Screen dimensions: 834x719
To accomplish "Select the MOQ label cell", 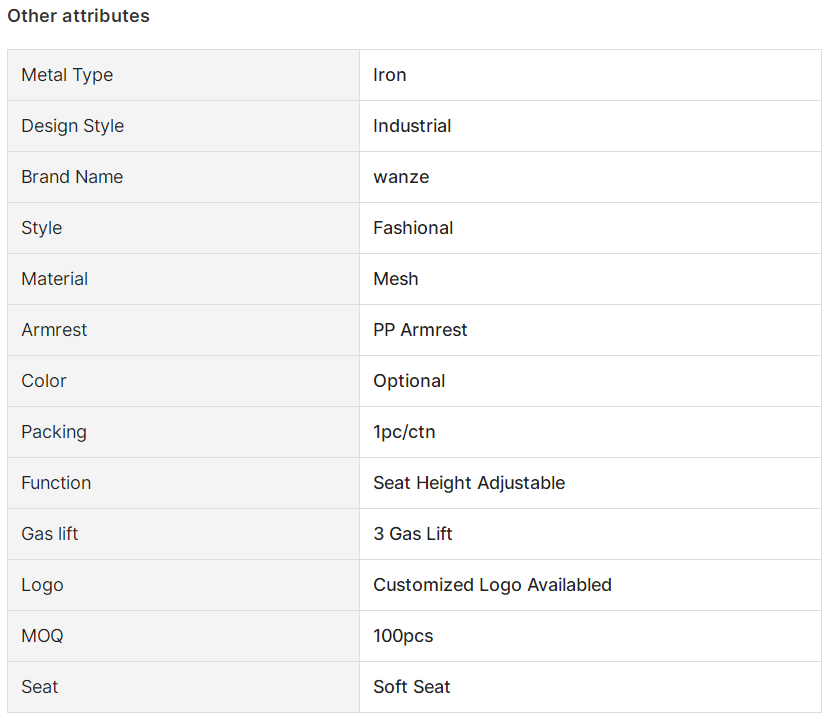I will pyautogui.click(x=184, y=636).
